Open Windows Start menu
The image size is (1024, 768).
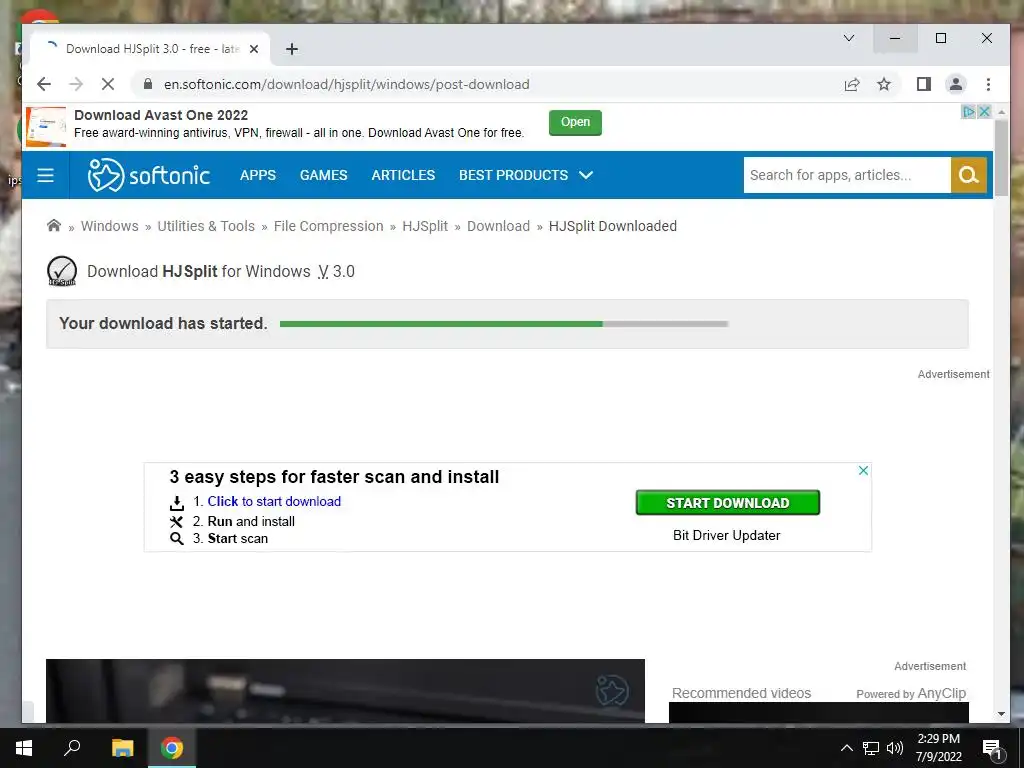[24, 748]
